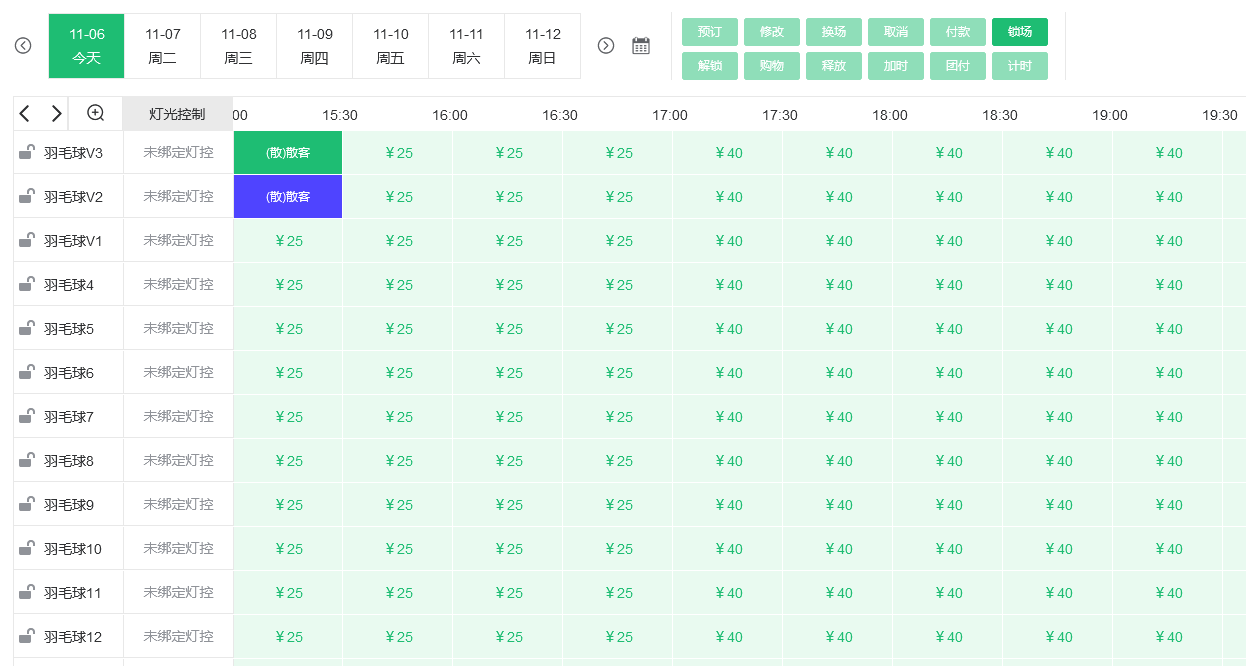
Task: Toggle the lock on 羽毛球9 court
Action: point(27,504)
